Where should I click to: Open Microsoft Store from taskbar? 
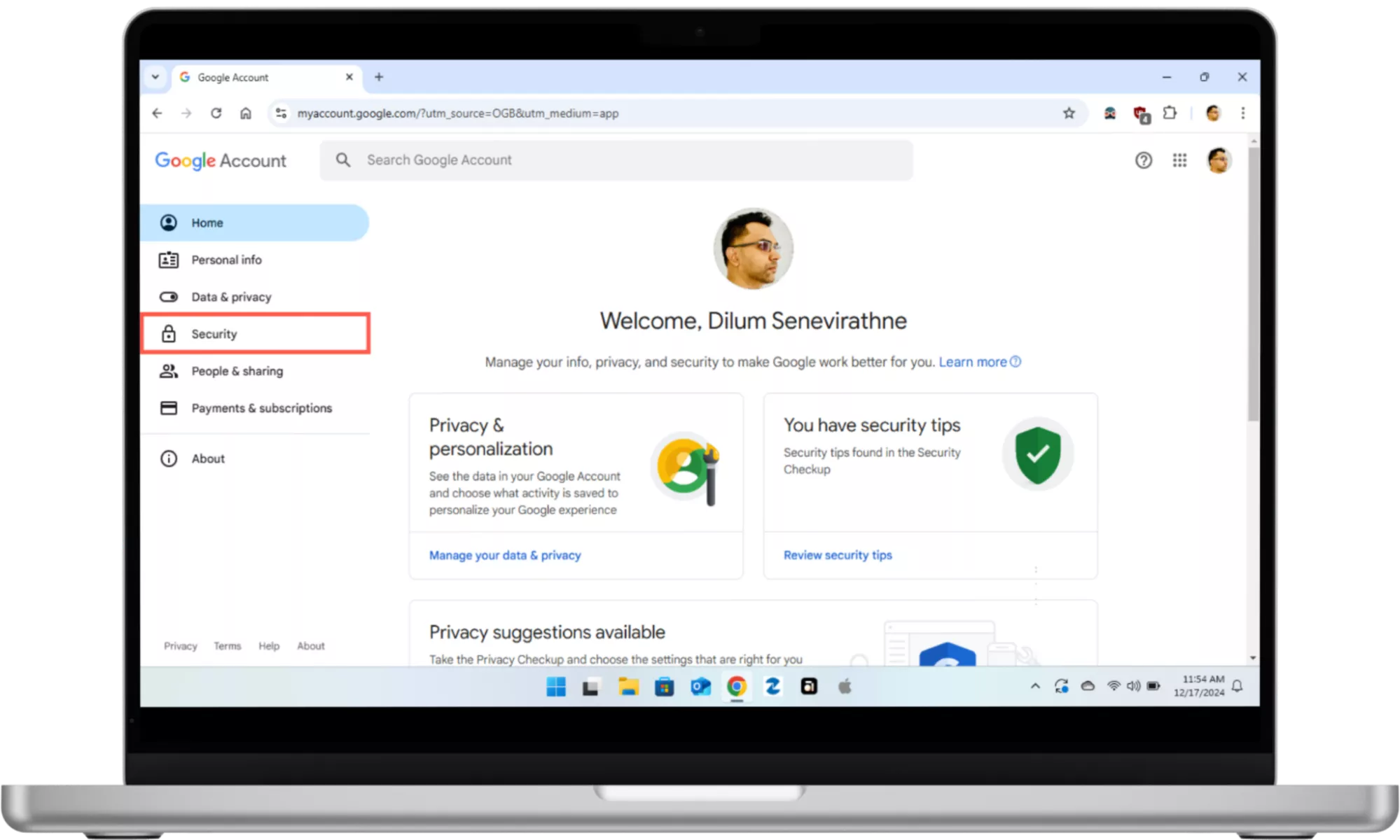coord(664,687)
